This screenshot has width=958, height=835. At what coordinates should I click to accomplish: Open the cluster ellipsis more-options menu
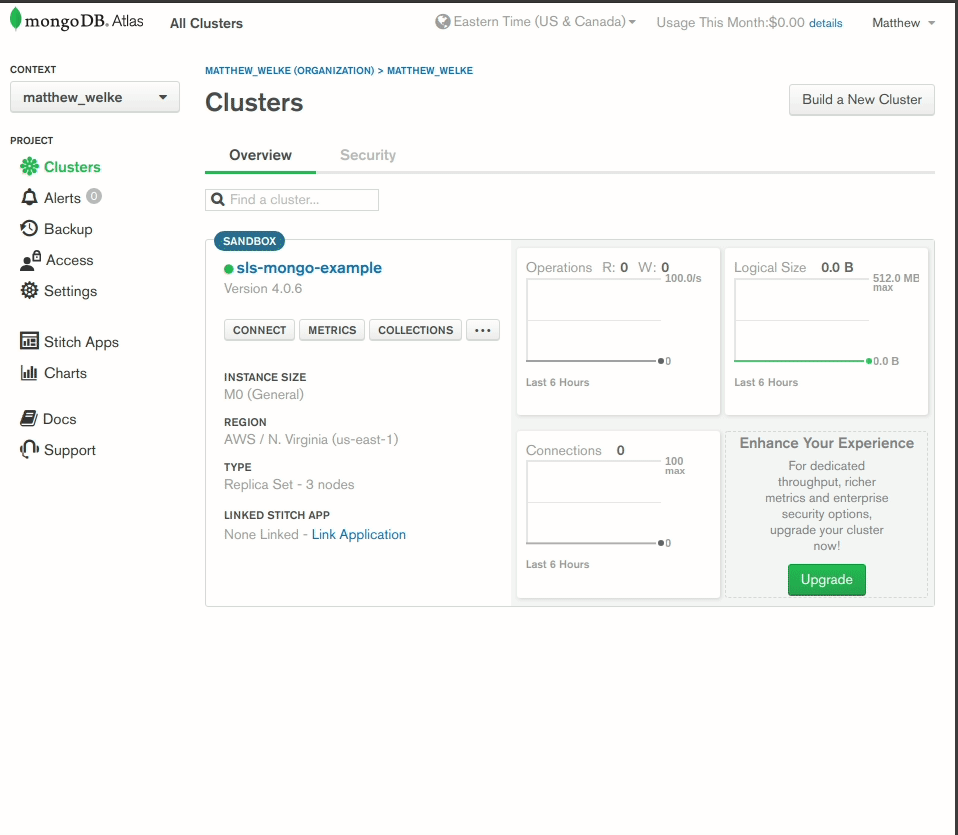(x=483, y=330)
